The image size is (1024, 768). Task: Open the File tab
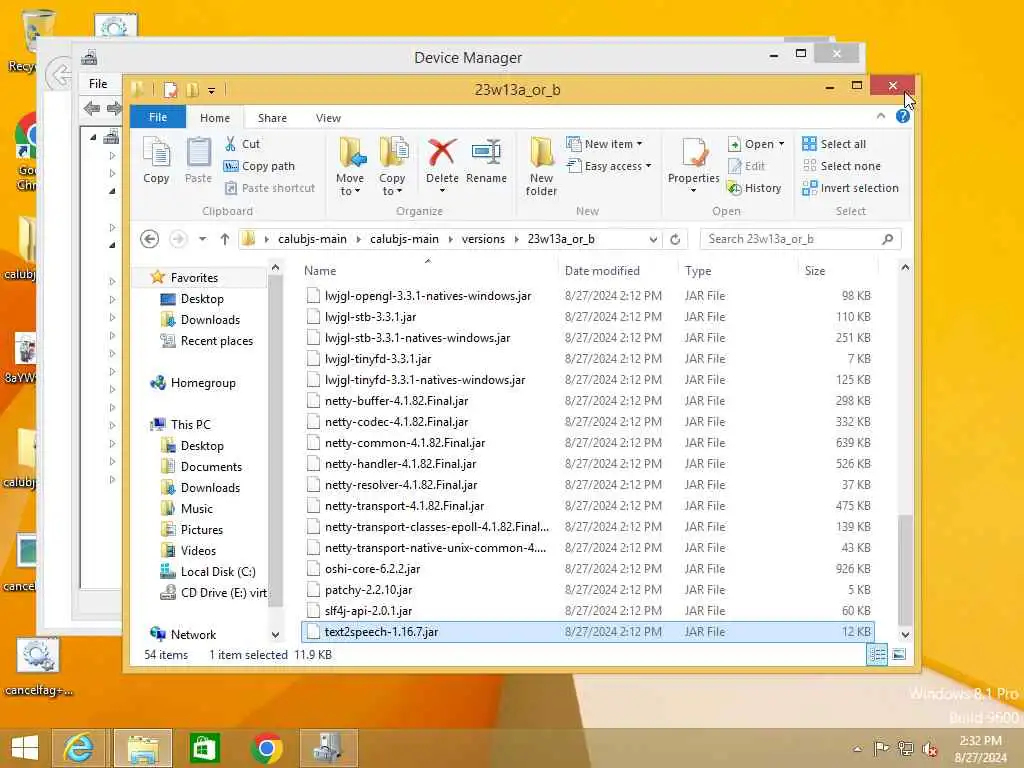tap(158, 117)
